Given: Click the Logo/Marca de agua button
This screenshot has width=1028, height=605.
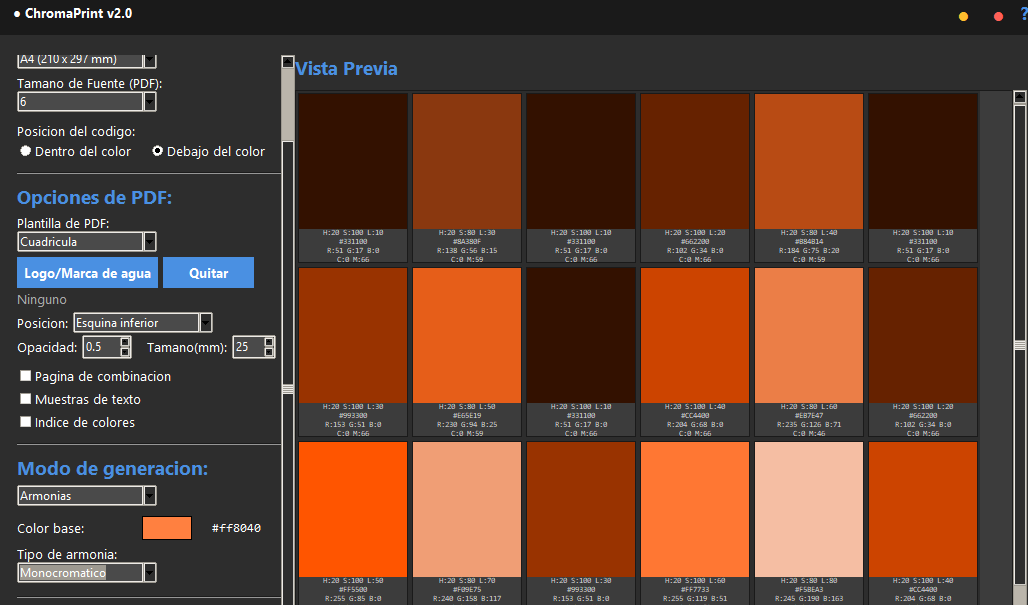Looking at the screenshot, I should click(87, 273).
